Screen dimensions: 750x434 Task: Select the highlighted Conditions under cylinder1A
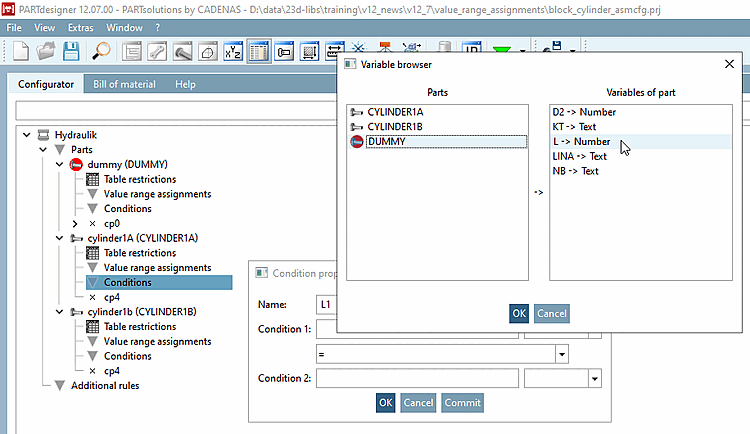[x=159, y=283]
